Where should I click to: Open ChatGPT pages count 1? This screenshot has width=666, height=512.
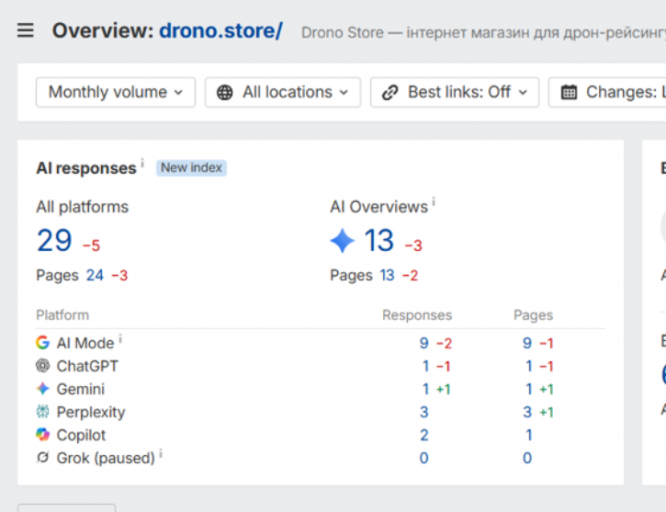click(529, 366)
